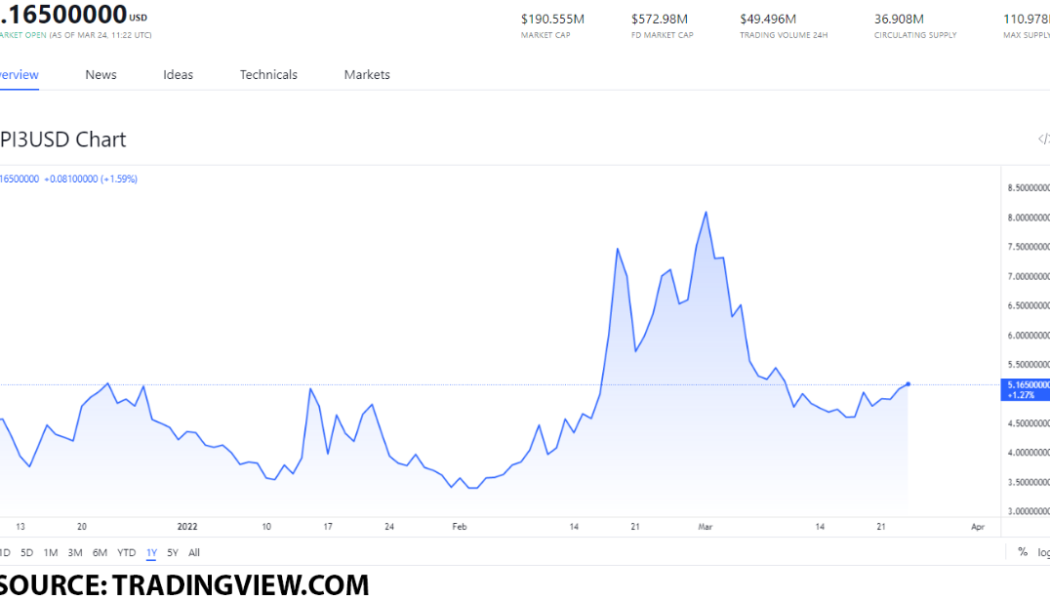Click the blue current price label on axis
The width and height of the screenshot is (1050, 600).
pos(1025,389)
